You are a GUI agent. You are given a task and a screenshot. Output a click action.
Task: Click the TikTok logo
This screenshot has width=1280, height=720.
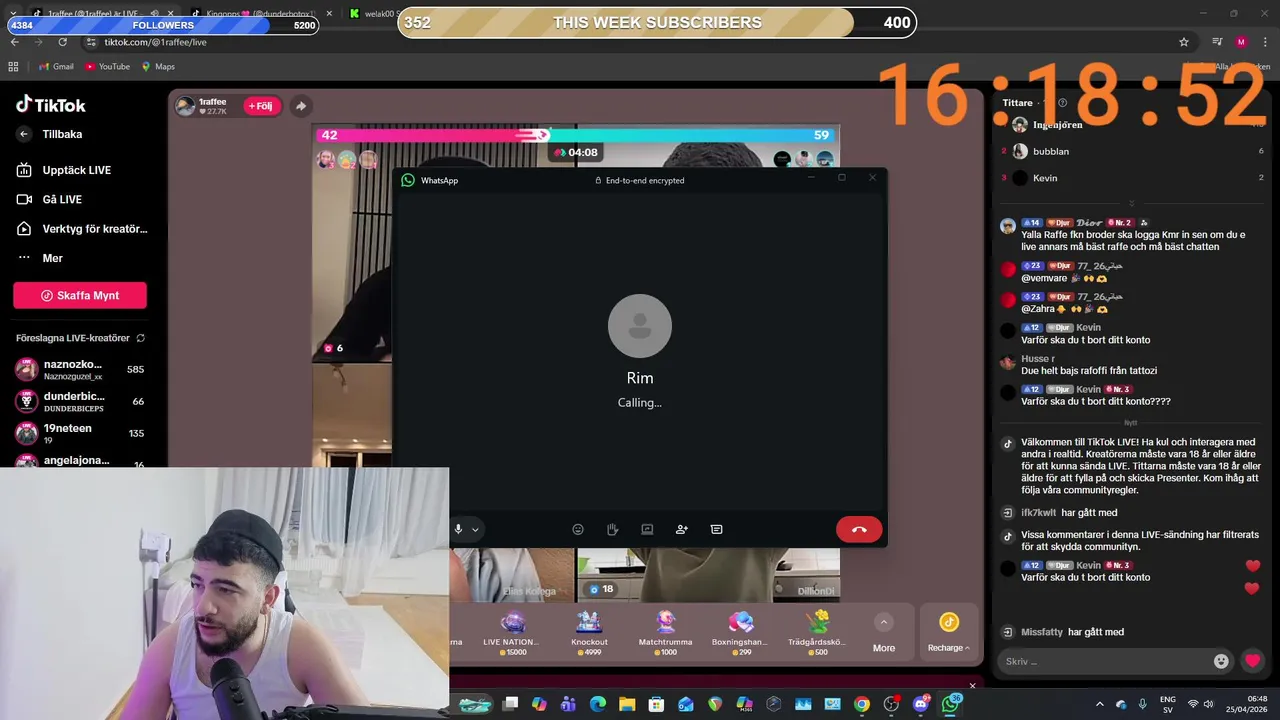pos(51,105)
